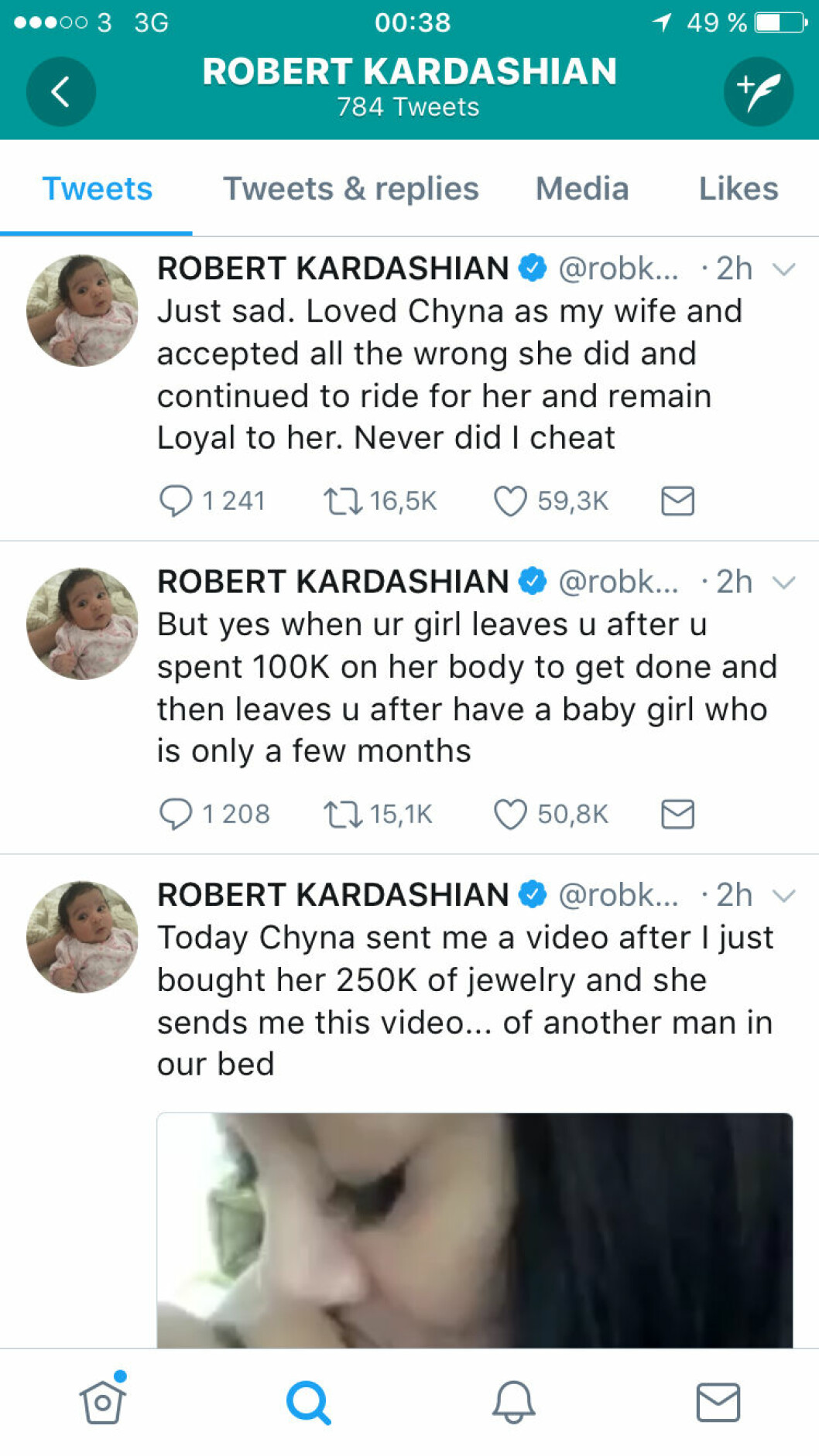Share 'Just sad' tweet via direct message
Image resolution: width=819 pixels, height=1456 pixels.
677,501
